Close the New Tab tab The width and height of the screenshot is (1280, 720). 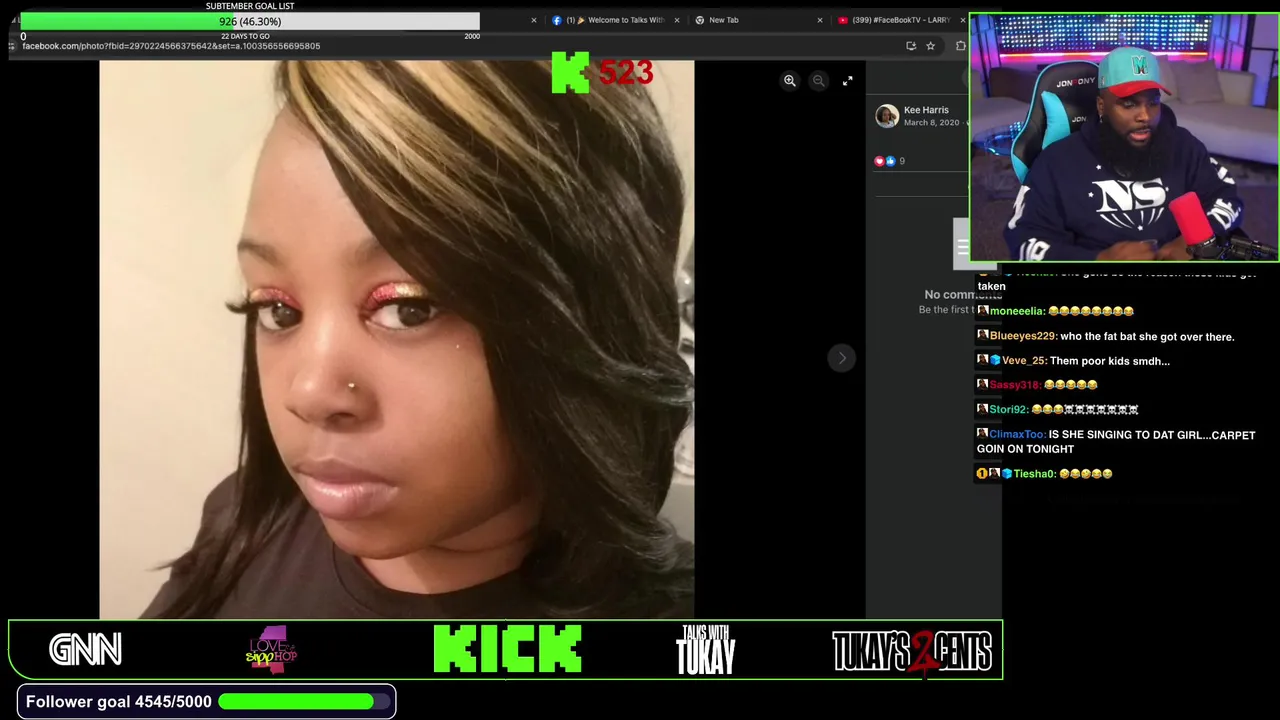819,20
